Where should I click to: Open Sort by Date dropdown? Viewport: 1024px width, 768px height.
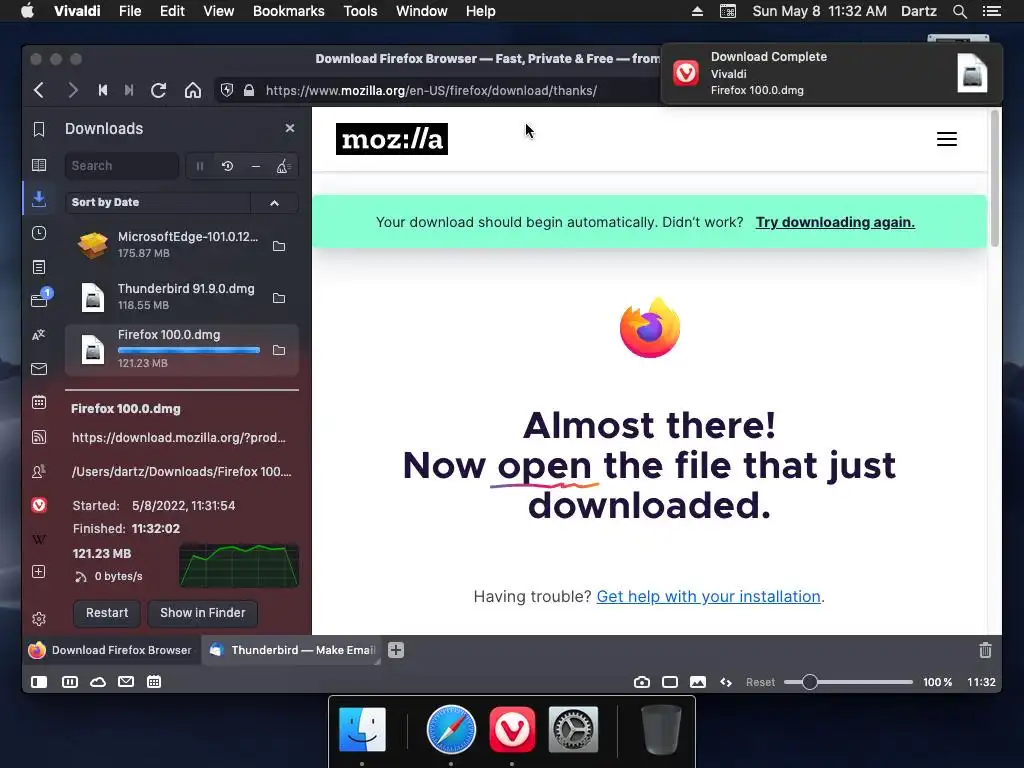157,202
